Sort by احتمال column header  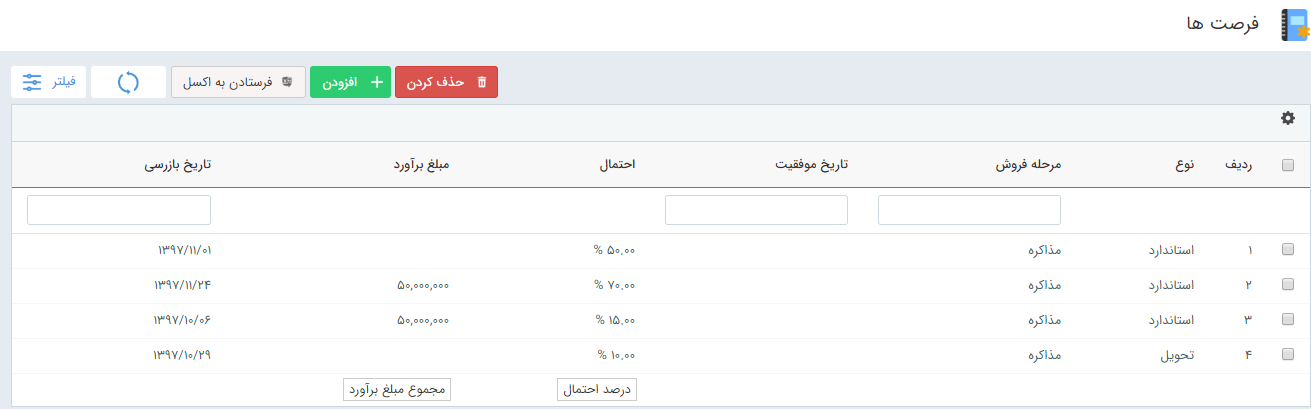pyautogui.click(x=617, y=165)
